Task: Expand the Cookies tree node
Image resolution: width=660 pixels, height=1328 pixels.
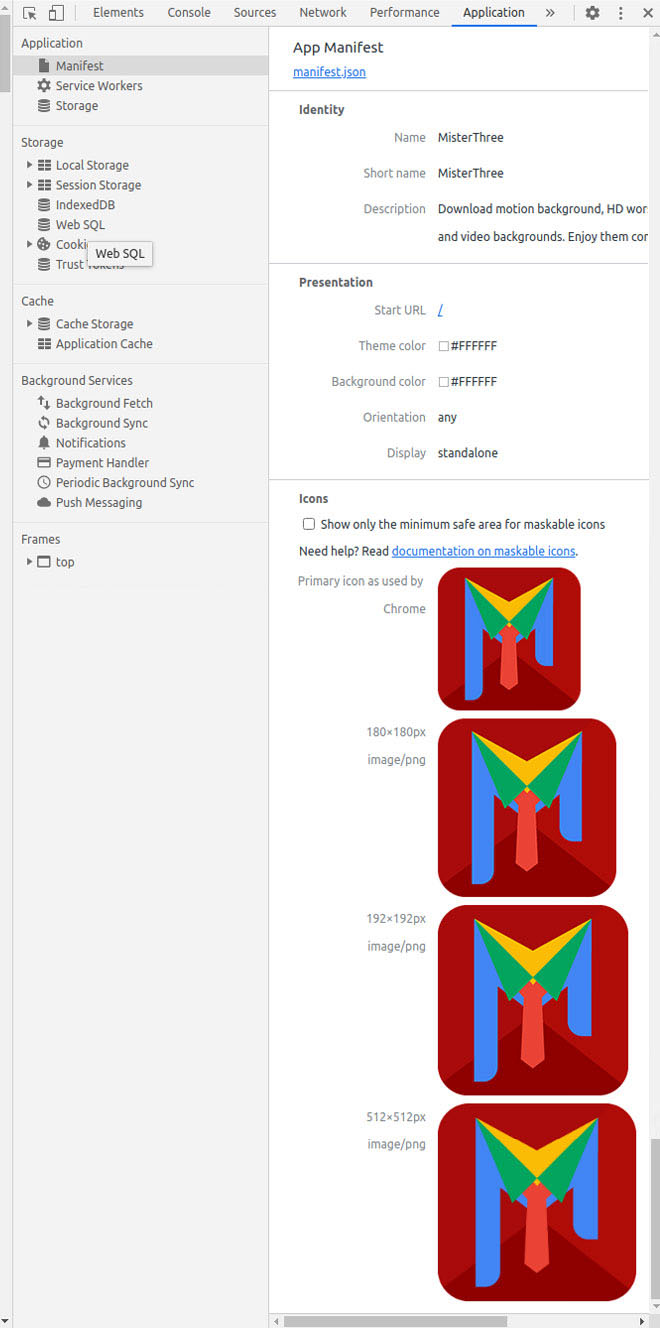Action: 29,245
